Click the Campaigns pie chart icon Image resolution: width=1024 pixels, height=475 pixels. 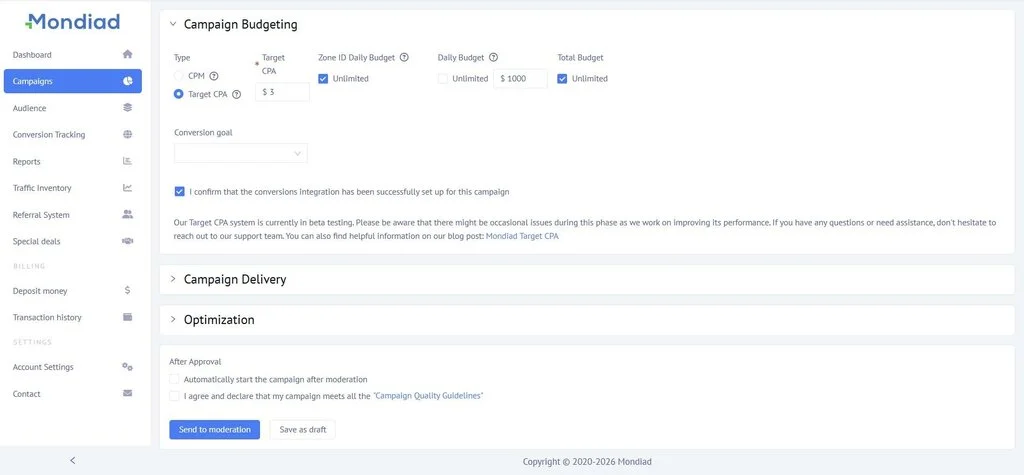point(127,81)
